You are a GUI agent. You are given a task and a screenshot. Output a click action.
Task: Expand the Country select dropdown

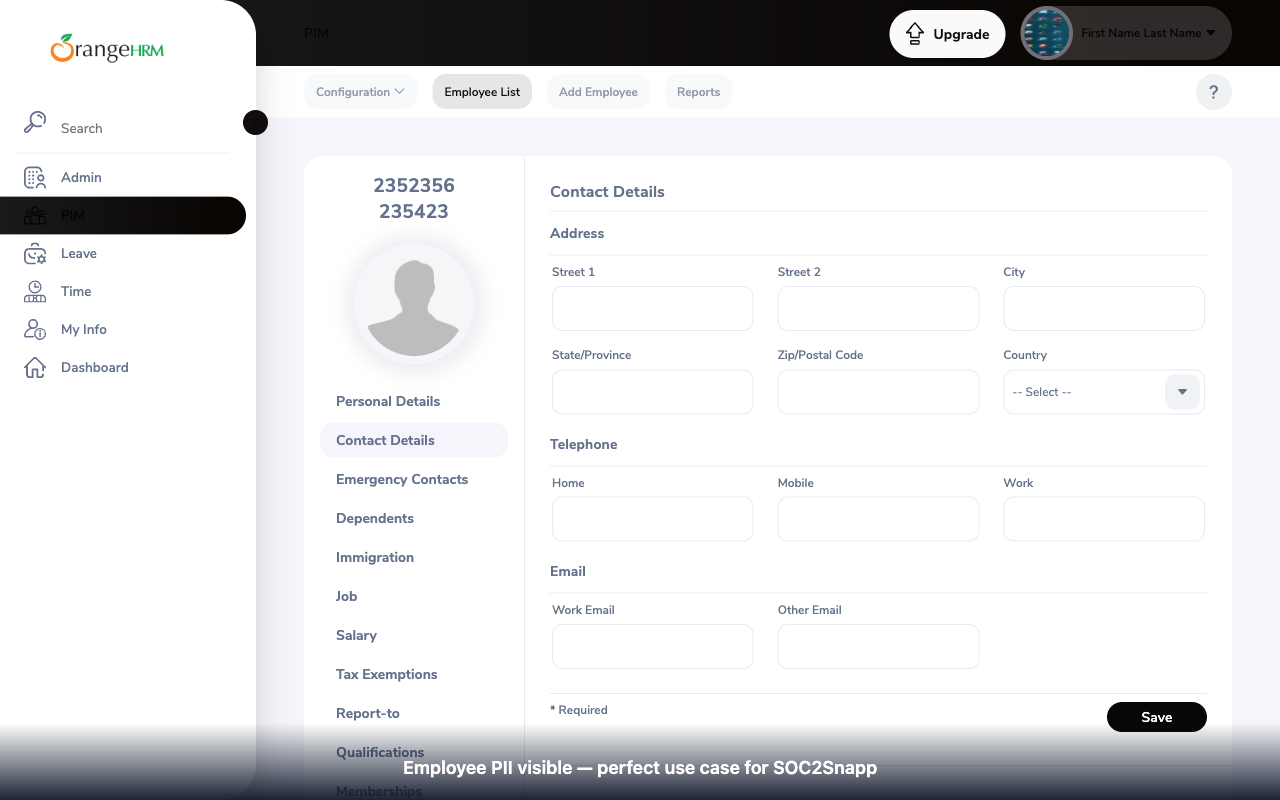point(1182,392)
